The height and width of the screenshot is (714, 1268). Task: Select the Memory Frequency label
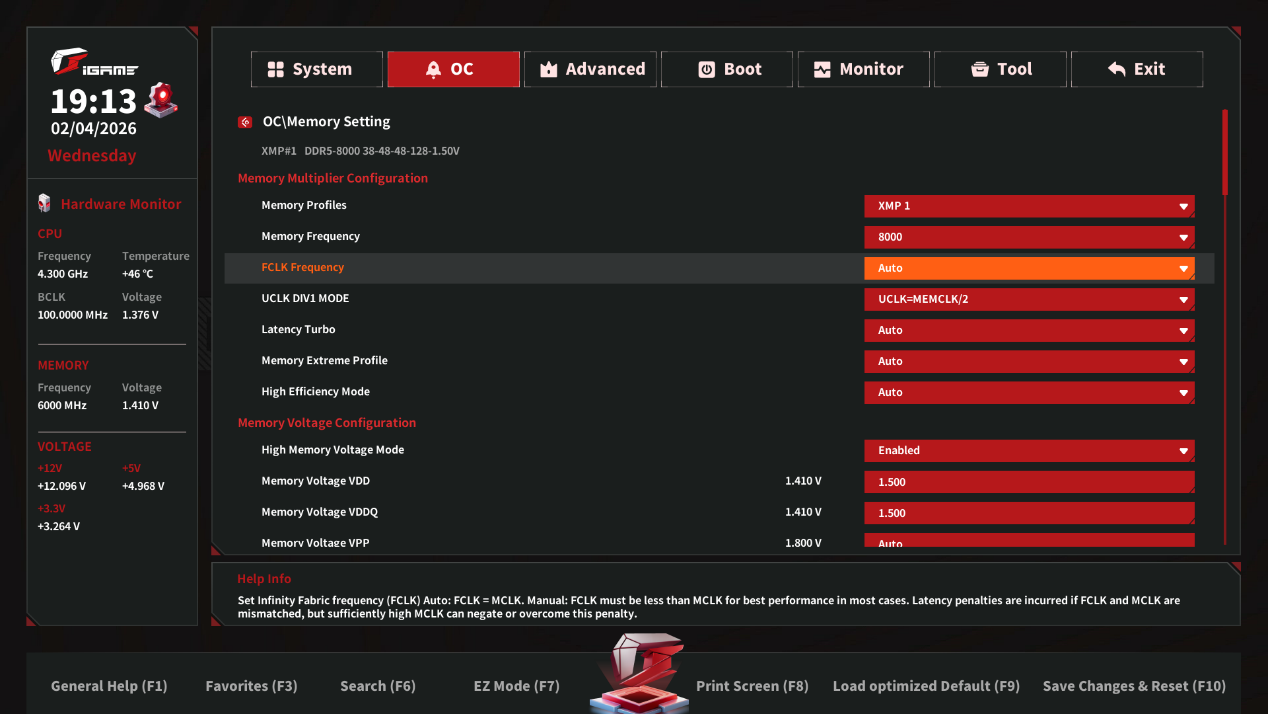pyautogui.click(x=310, y=236)
